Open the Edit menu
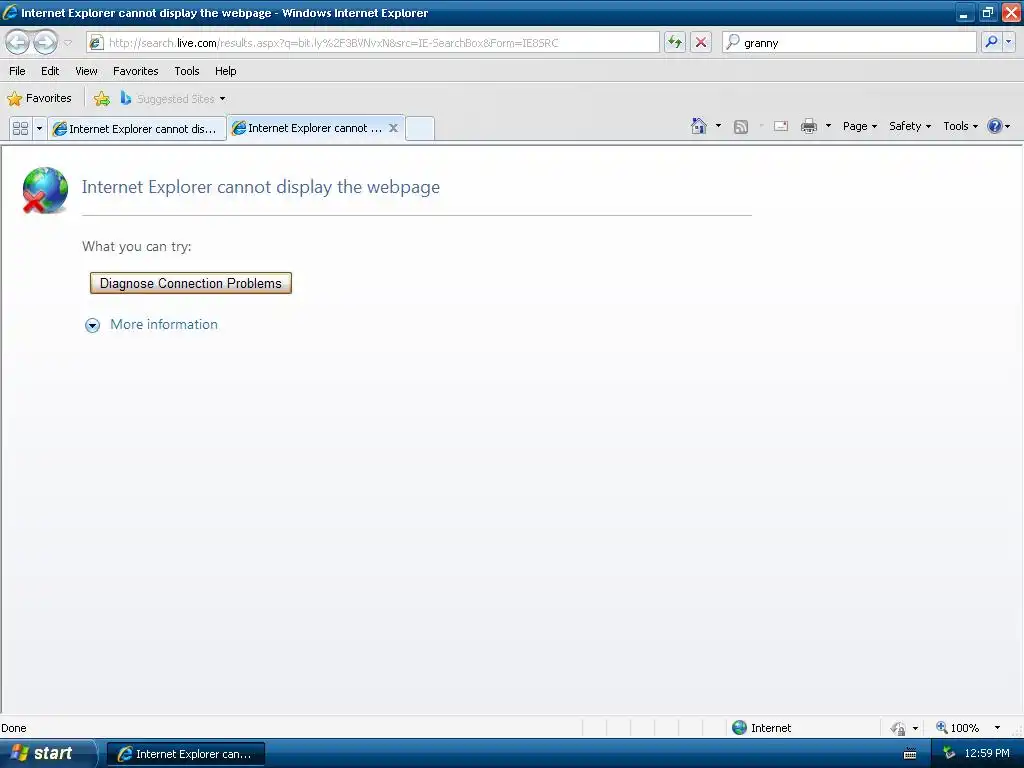 (50, 71)
